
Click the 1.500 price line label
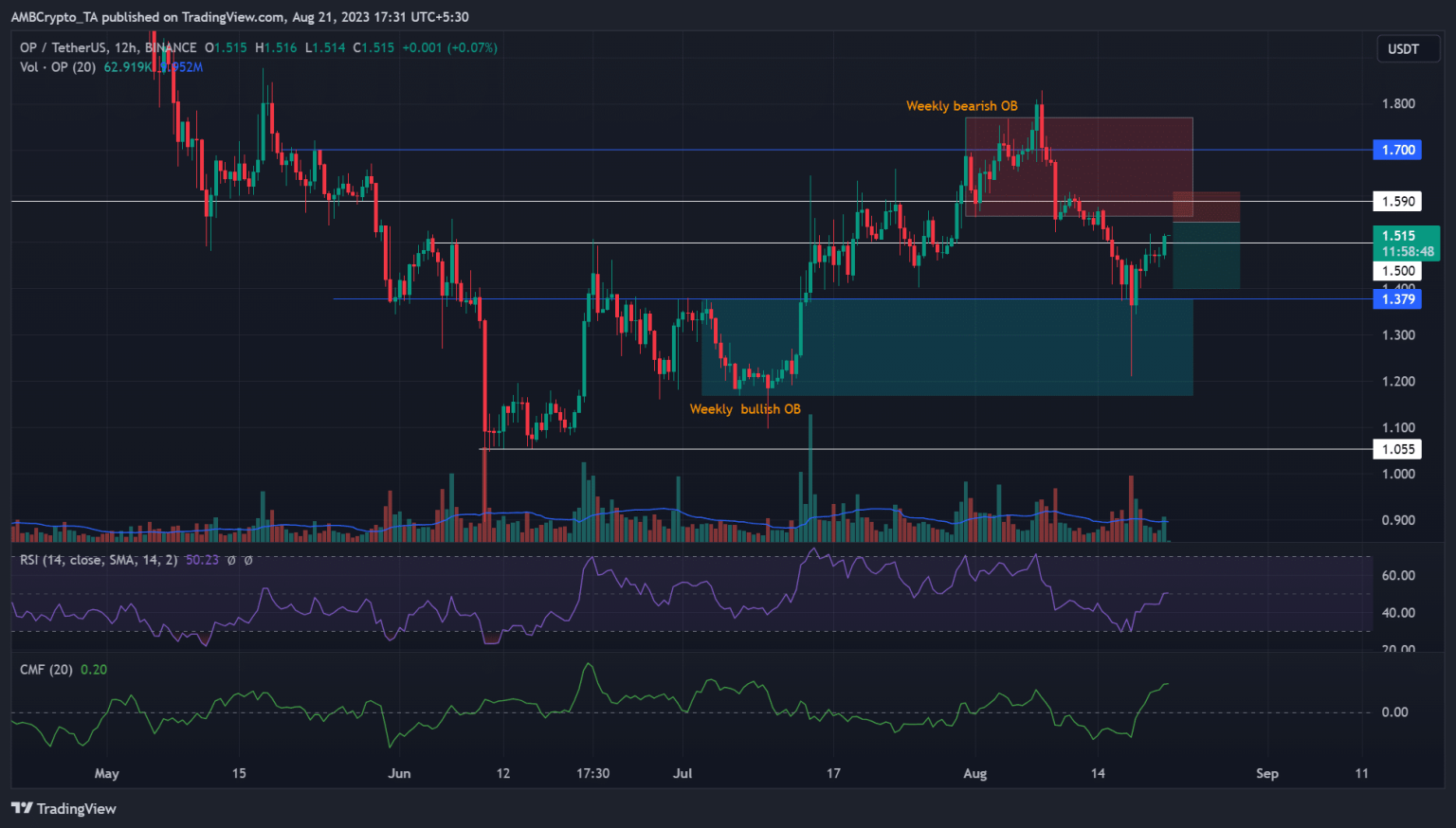click(1397, 271)
